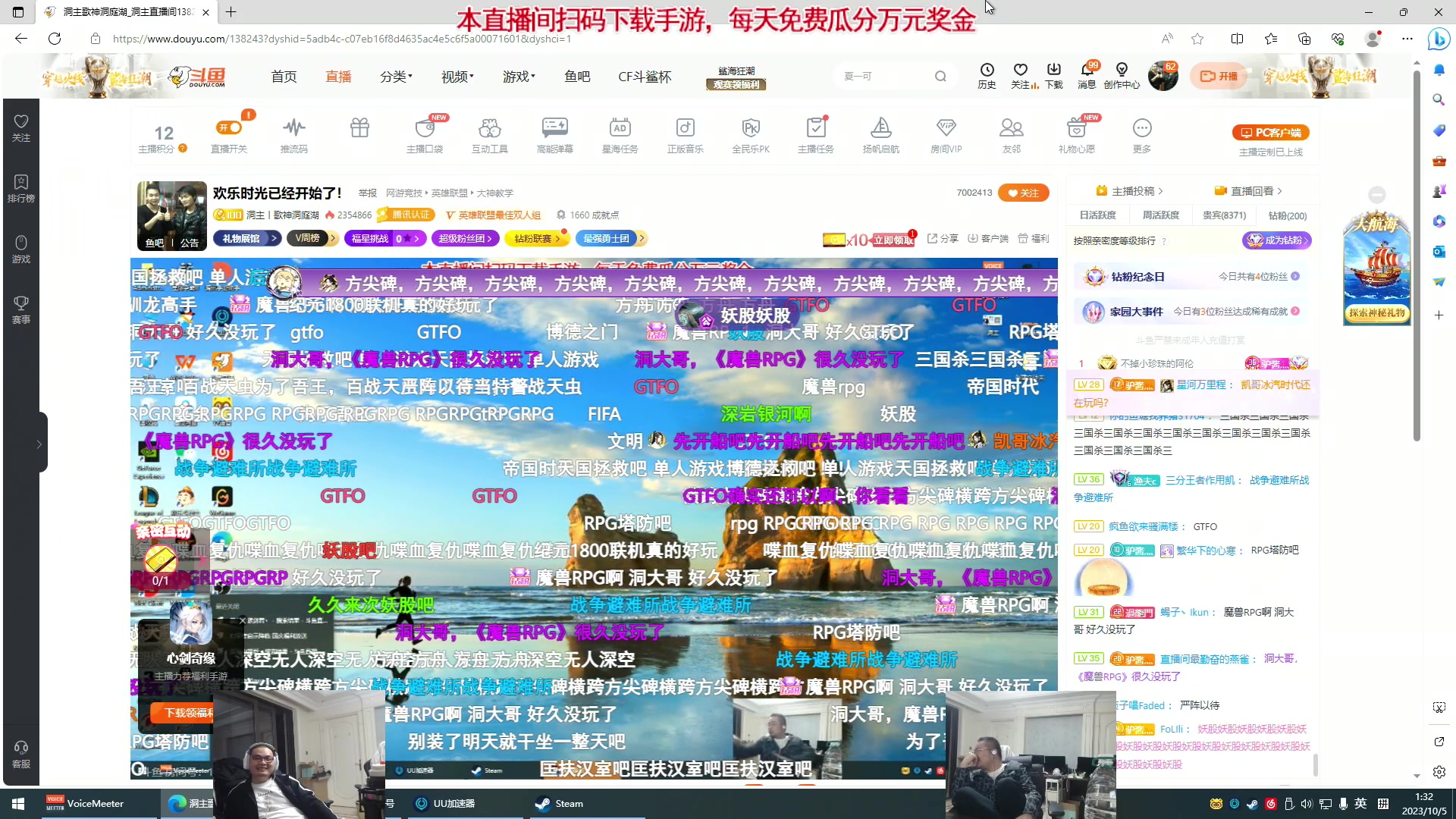The height and width of the screenshot is (819, 1456).
Task: Click the Douyu logo
Action: coord(197,77)
